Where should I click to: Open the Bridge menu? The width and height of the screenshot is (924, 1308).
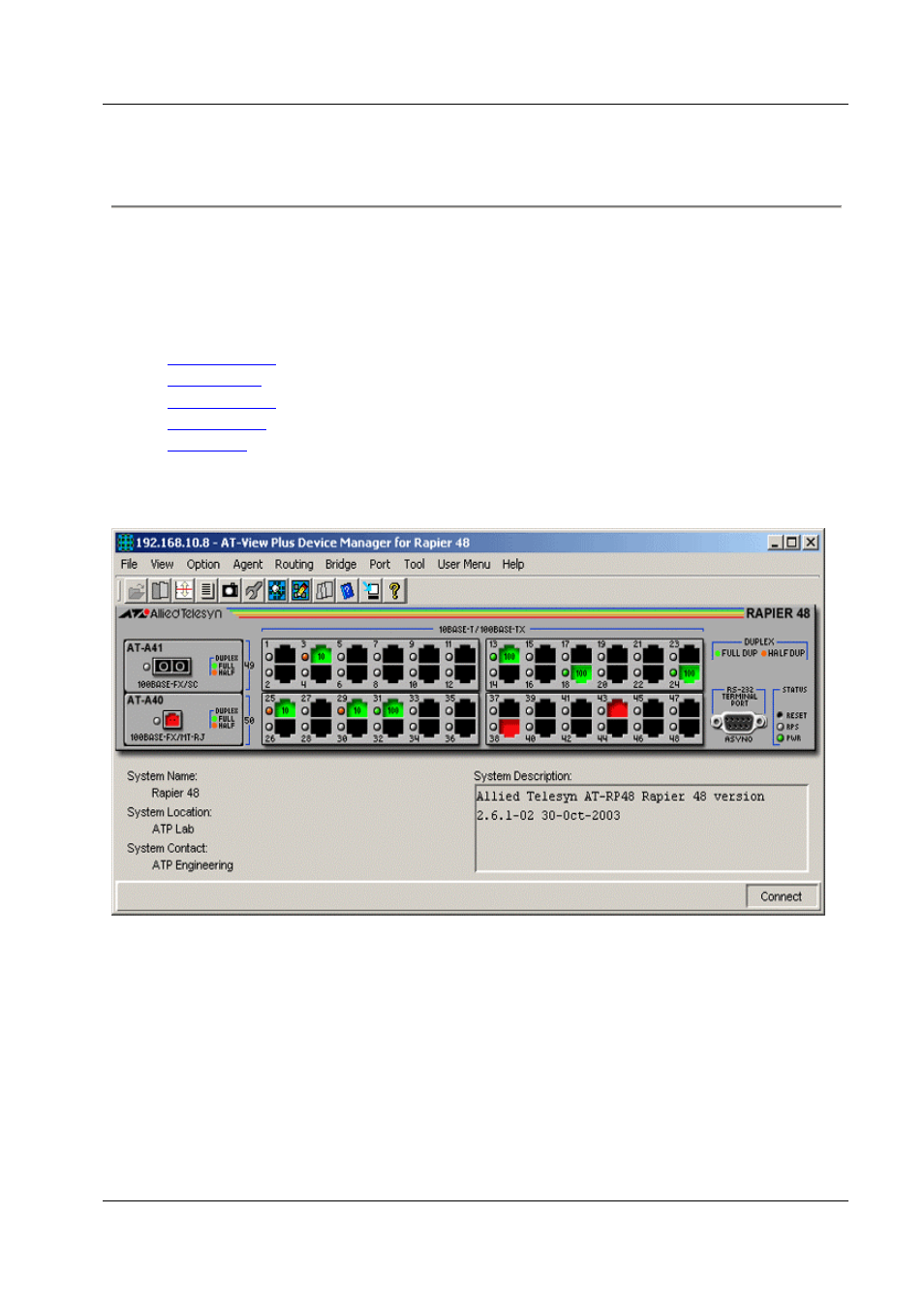point(341,564)
